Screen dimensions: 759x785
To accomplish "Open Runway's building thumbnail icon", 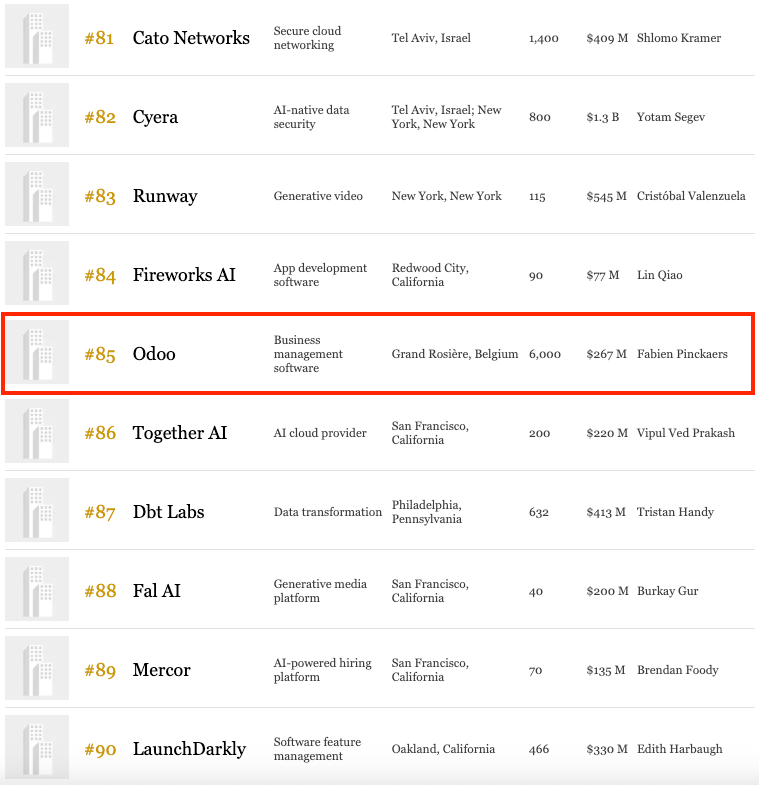I will [x=37, y=194].
